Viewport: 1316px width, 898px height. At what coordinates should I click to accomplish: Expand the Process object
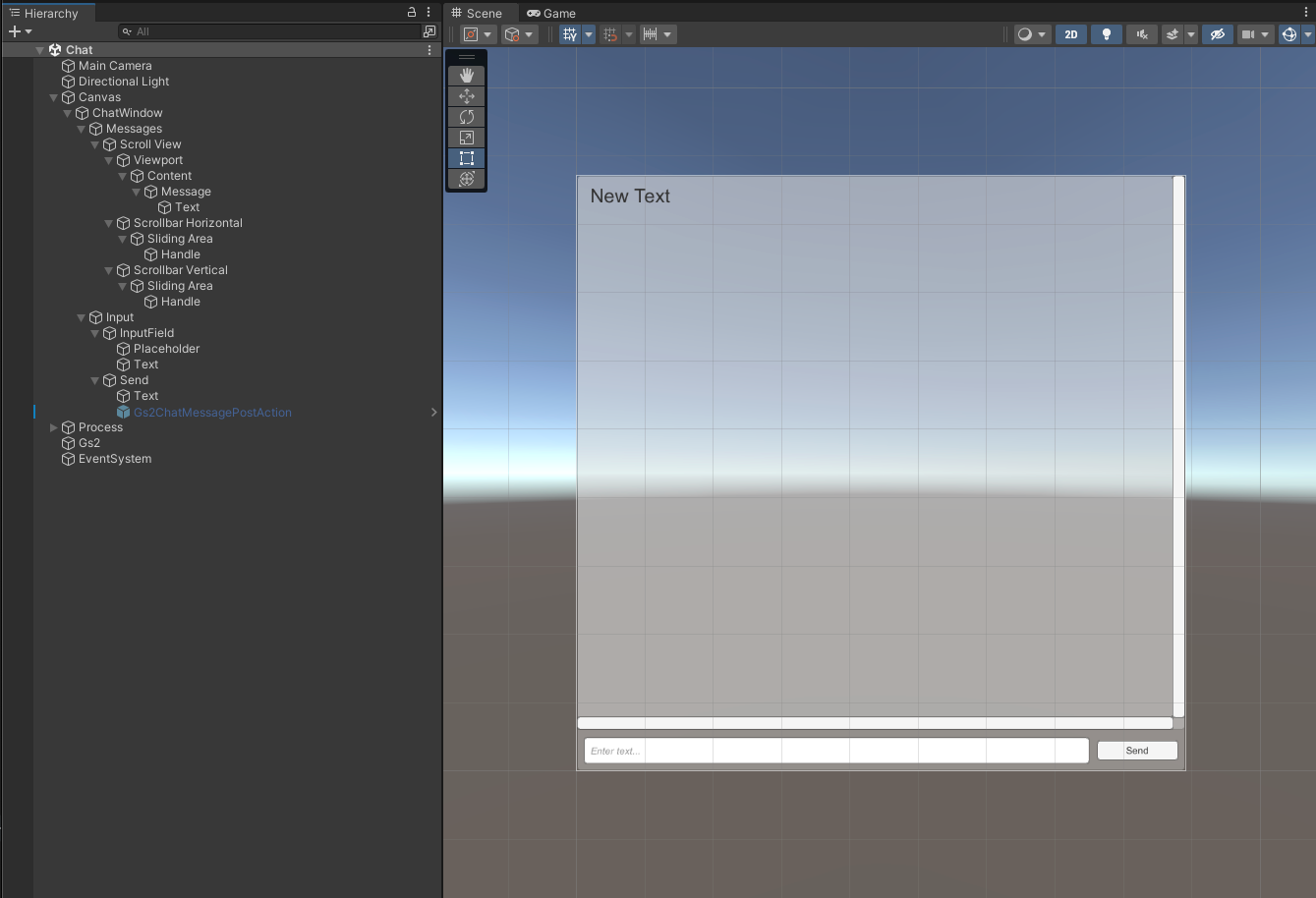tap(54, 427)
